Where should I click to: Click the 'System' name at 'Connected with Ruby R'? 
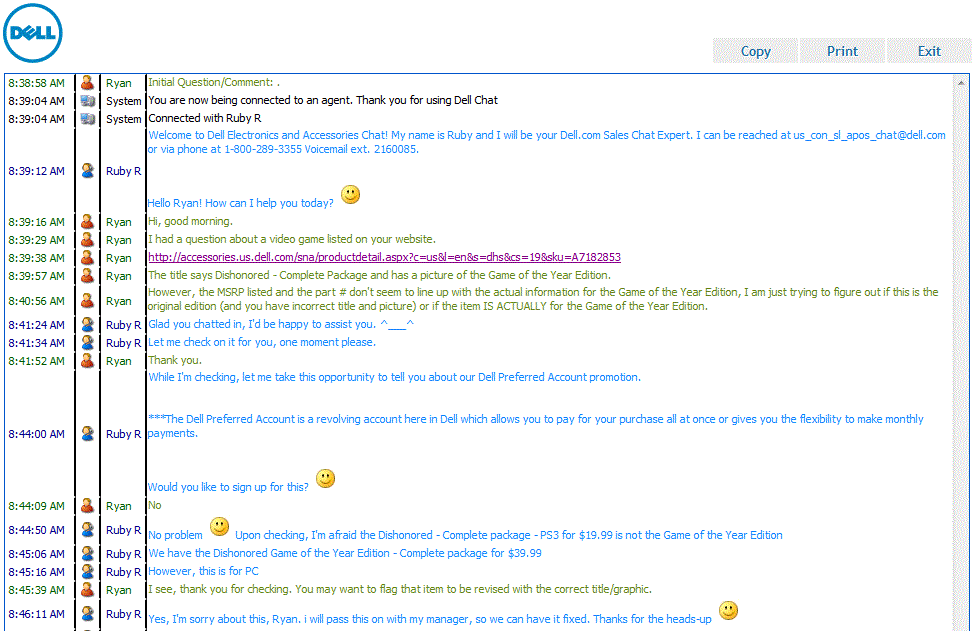124,119
